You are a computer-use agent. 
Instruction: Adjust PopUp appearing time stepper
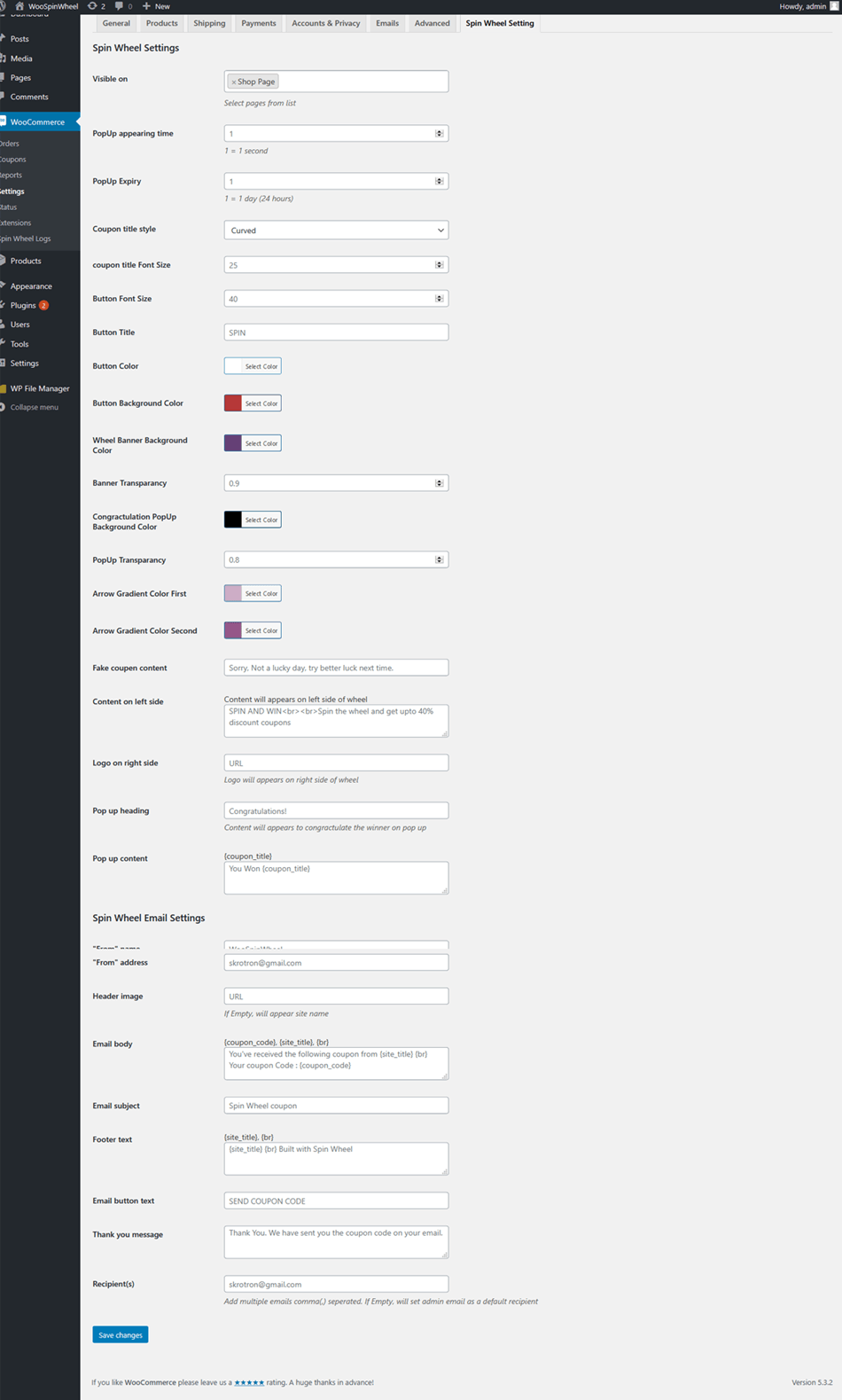439,134
